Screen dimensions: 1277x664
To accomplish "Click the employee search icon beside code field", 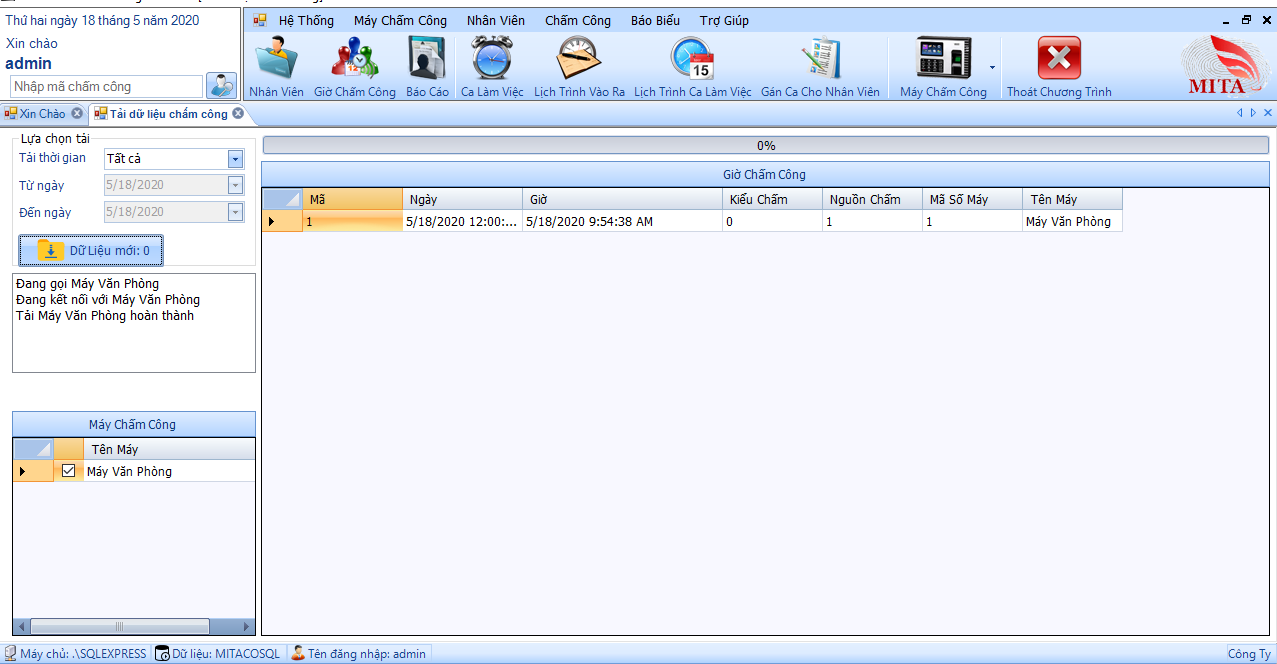I will tap(221, 86).
